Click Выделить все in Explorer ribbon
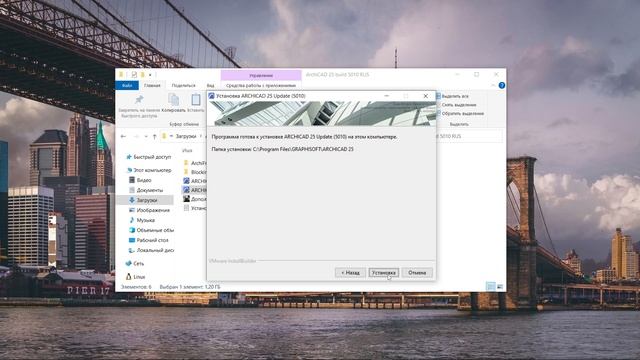This screenshot has width=640, height=360. (452, 96)
